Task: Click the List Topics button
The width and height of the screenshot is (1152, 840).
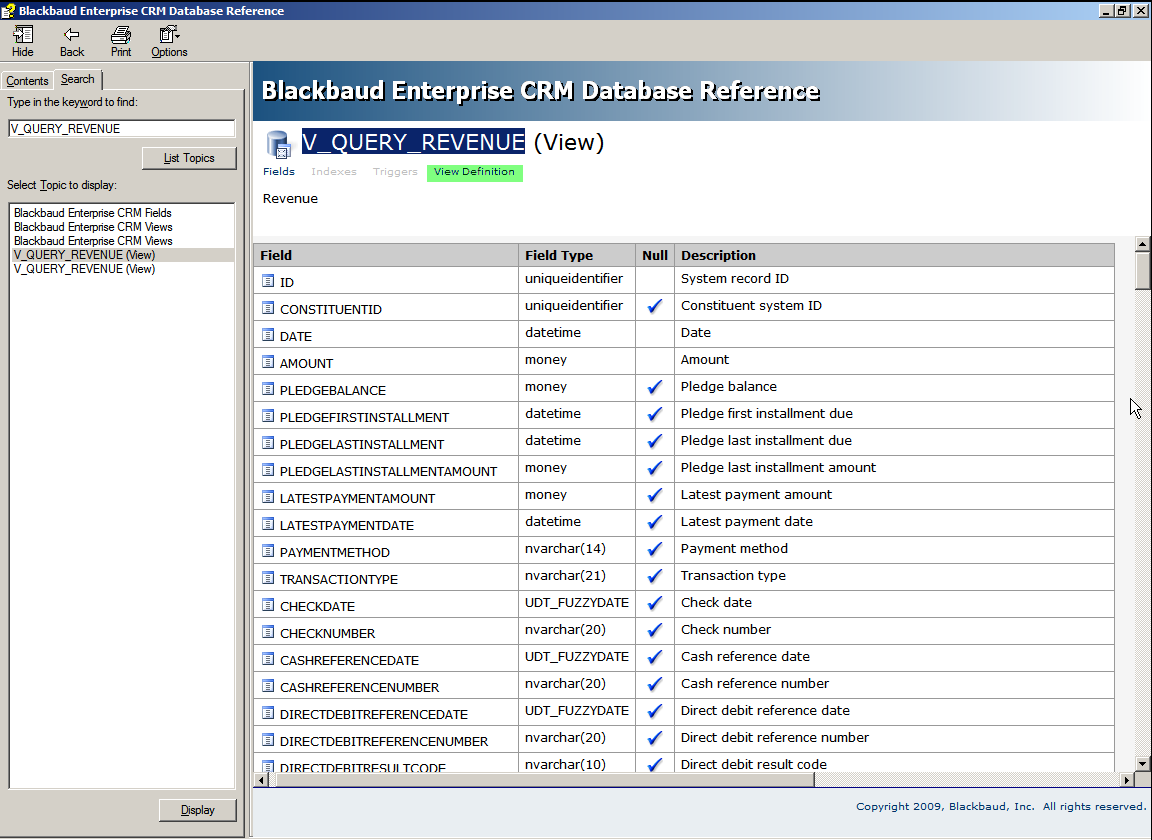Action: (x=190, y=158)
